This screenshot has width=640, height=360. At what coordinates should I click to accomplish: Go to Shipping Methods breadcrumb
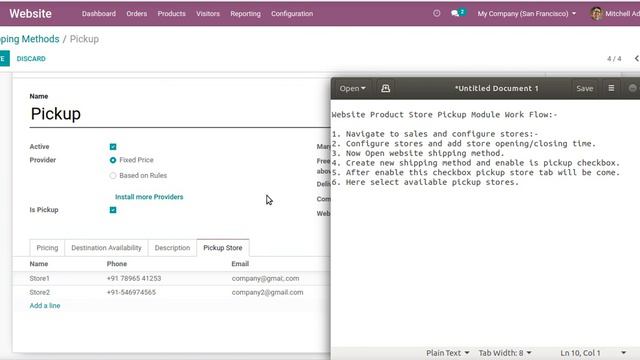(29, 39)
